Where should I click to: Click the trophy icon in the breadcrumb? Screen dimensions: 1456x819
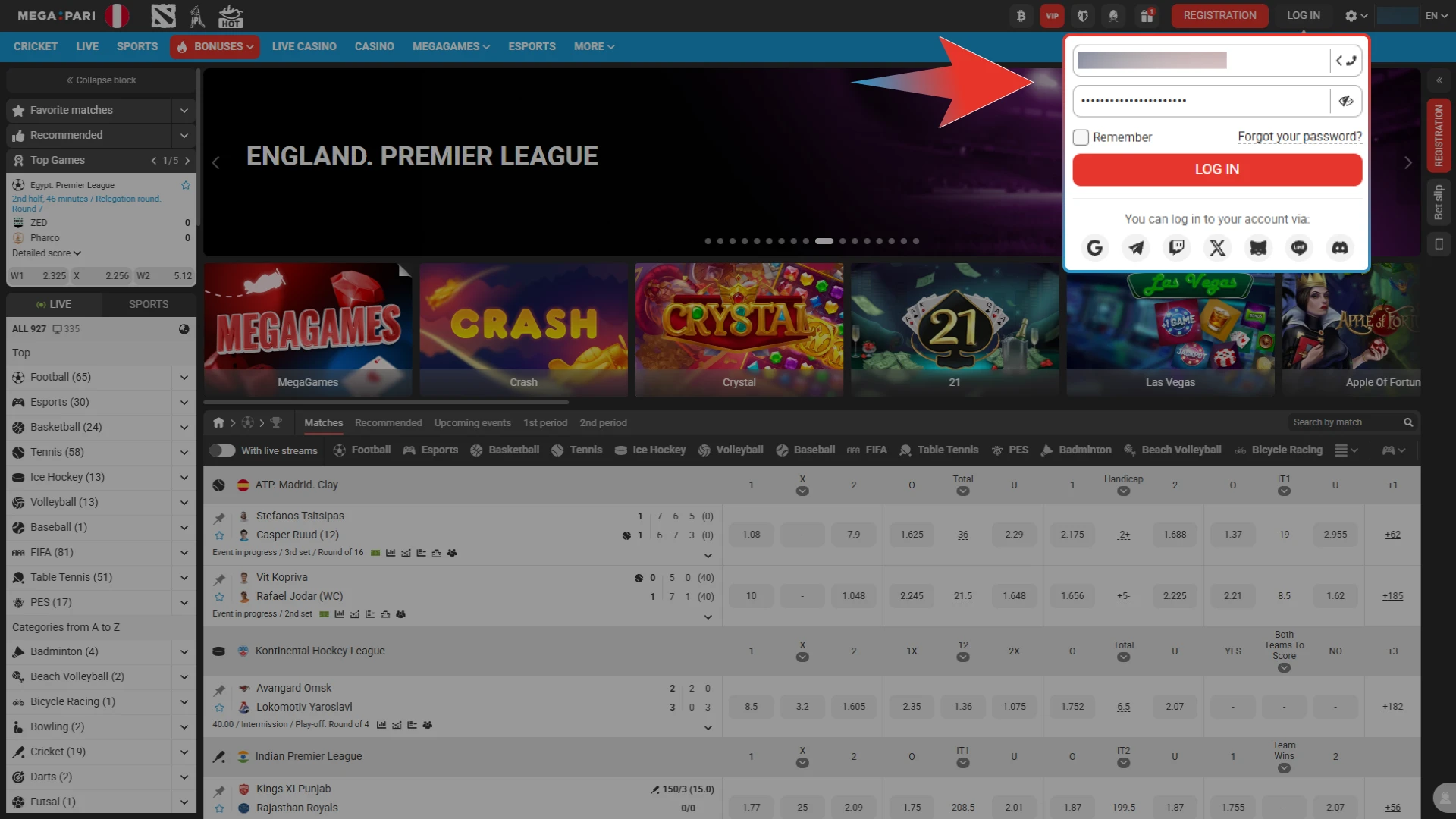coord(276,422)
